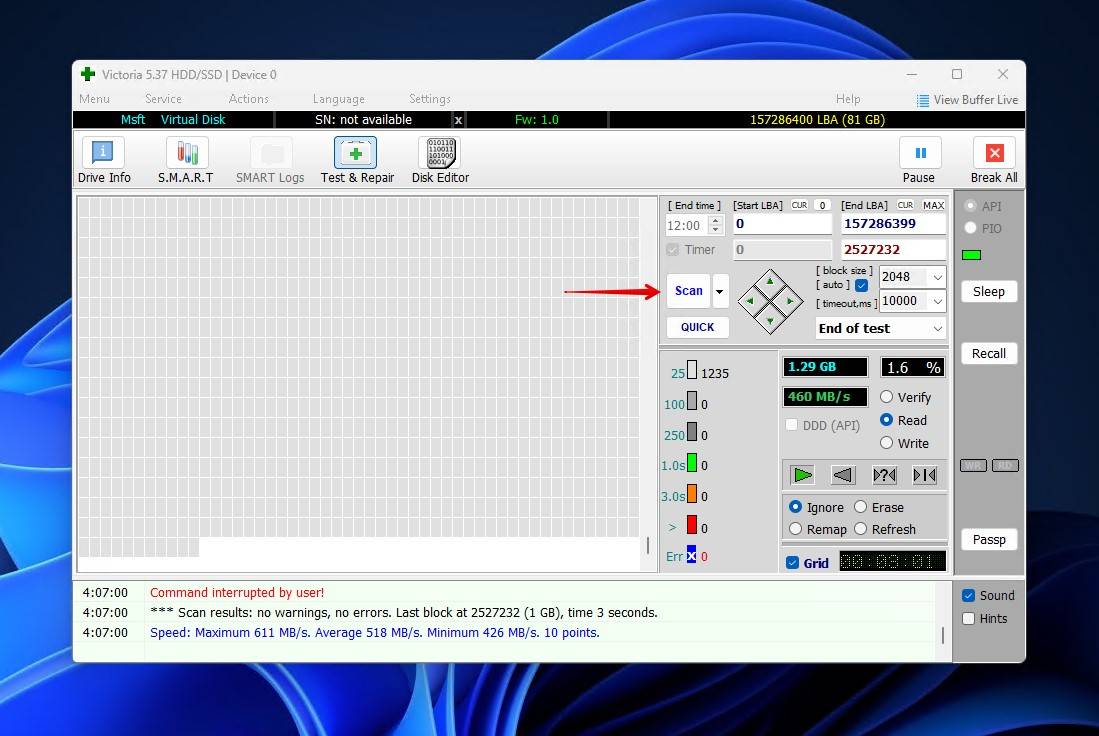The height and width of the screenshot is (736, 1099).
Task: Click the up arrow on the diamond navigator
Action: (770, 282)
